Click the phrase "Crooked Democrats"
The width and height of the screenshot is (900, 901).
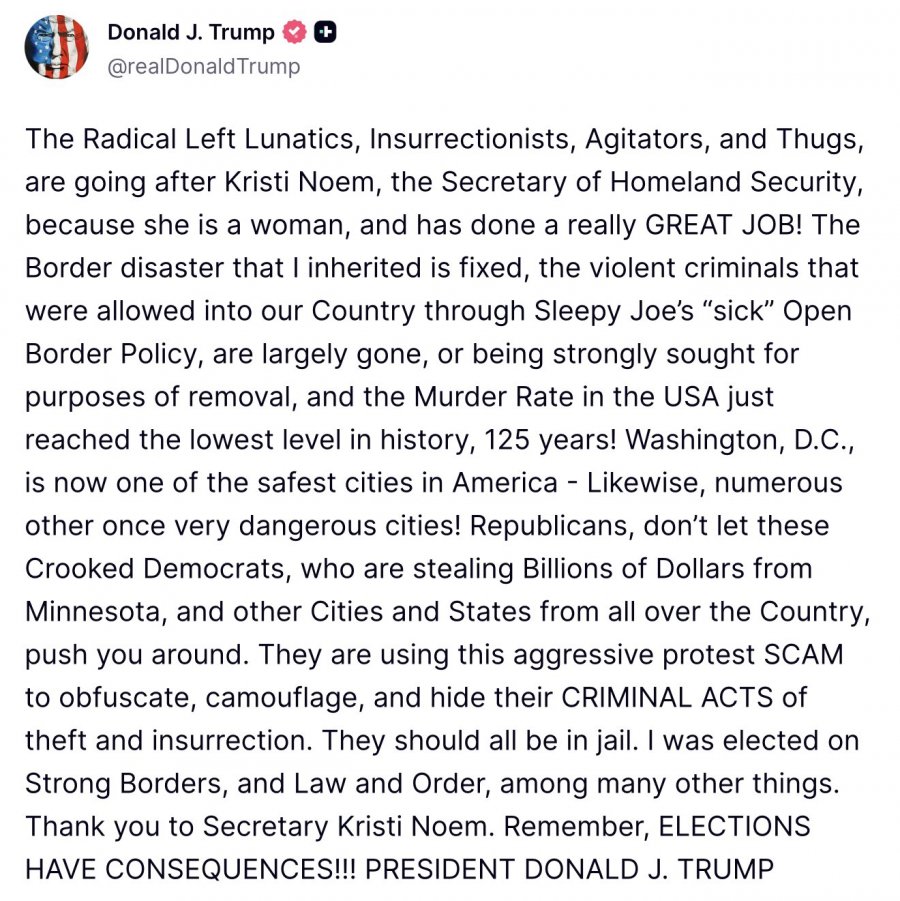coord(155,568)
